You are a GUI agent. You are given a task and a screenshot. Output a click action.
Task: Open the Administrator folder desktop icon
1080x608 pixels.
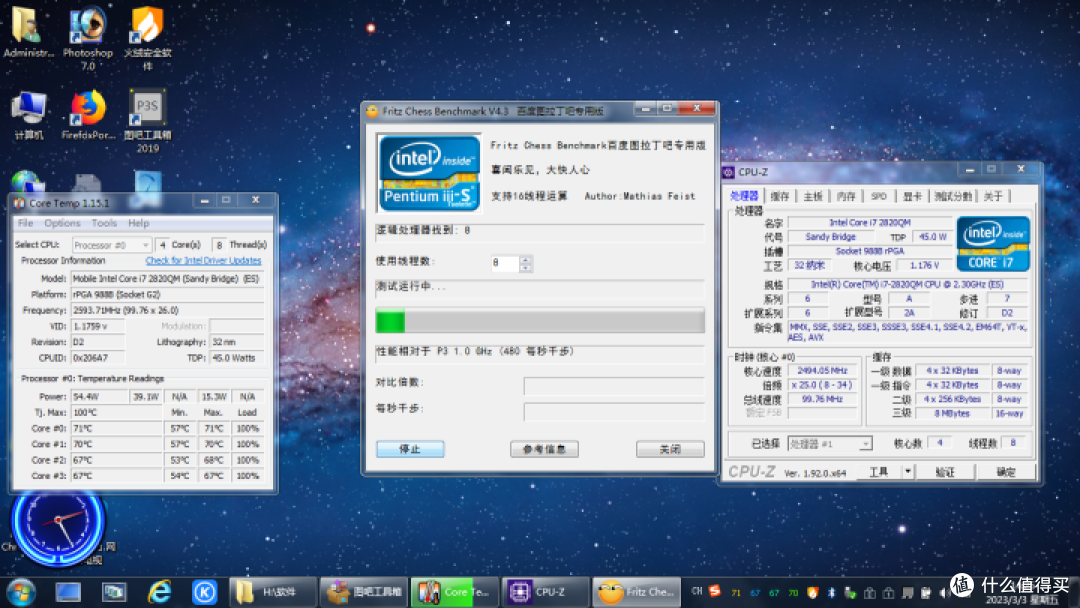tap(28, 31)
